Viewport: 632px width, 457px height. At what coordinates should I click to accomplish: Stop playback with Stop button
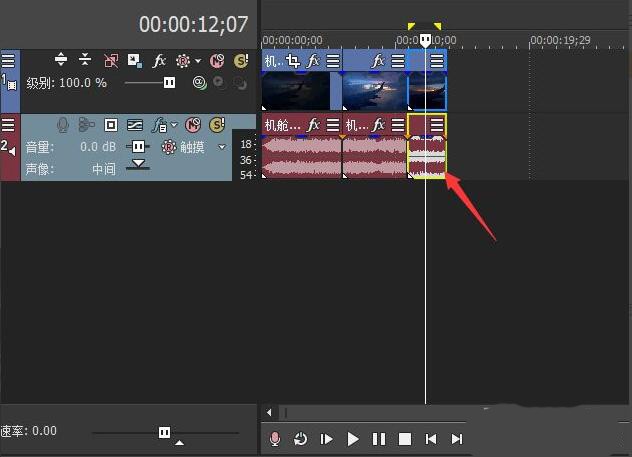tap(405, 439)
